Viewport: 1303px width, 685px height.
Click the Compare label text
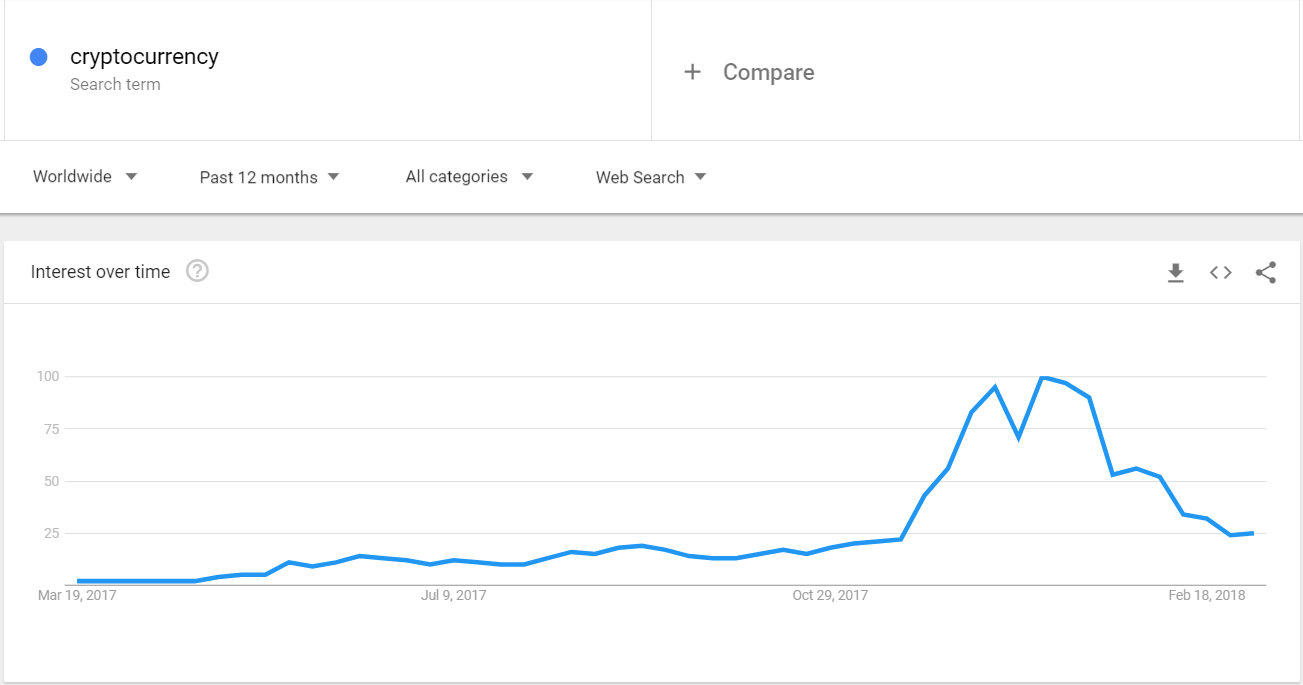768,72
